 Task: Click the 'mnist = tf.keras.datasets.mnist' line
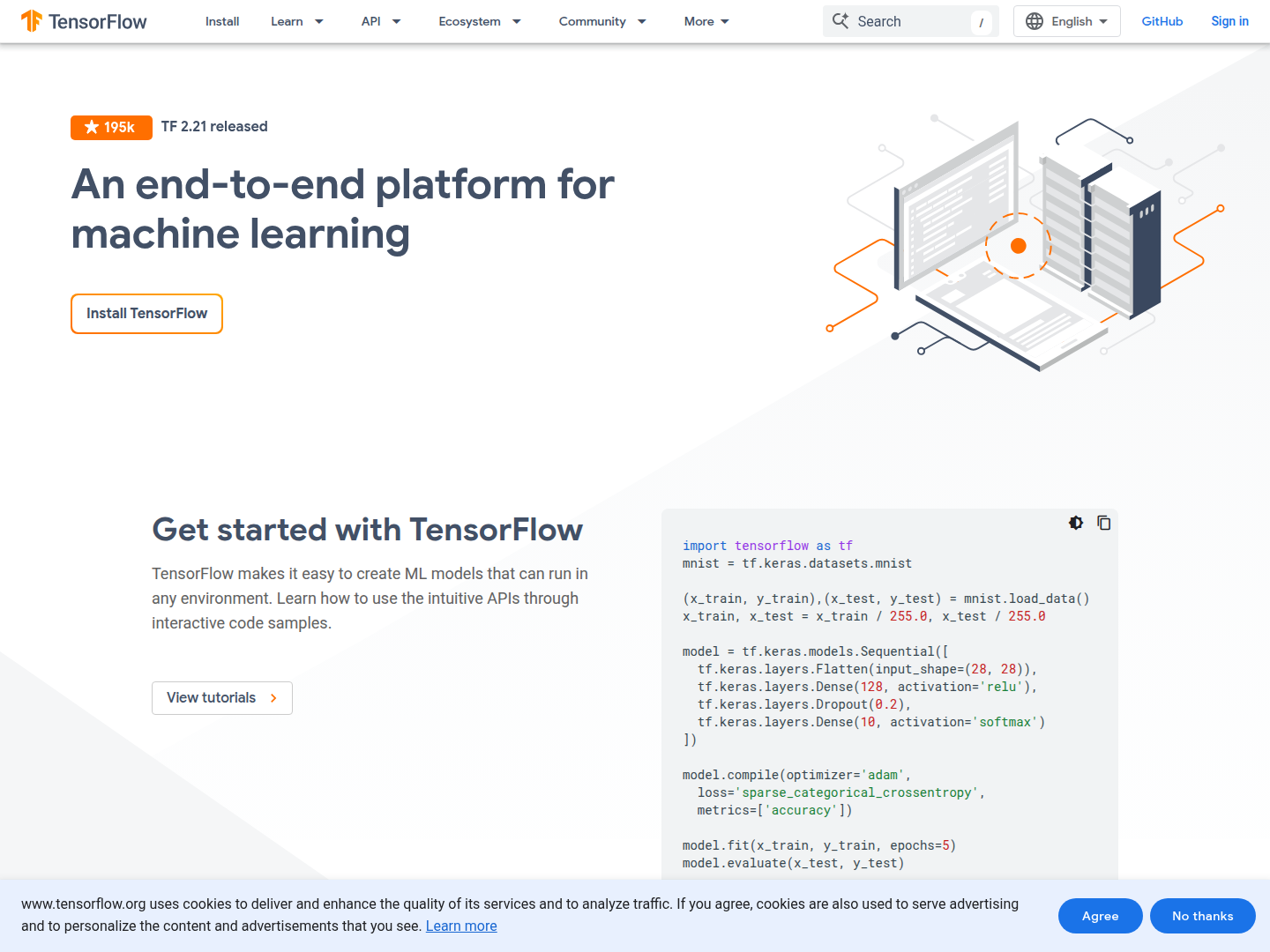[x=797, y=563]
